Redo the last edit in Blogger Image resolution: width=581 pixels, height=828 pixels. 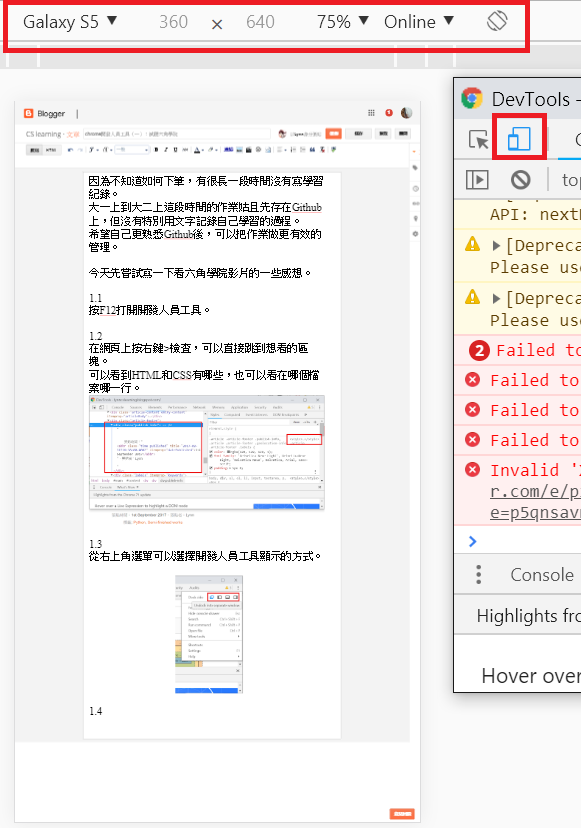pos(79,149)
